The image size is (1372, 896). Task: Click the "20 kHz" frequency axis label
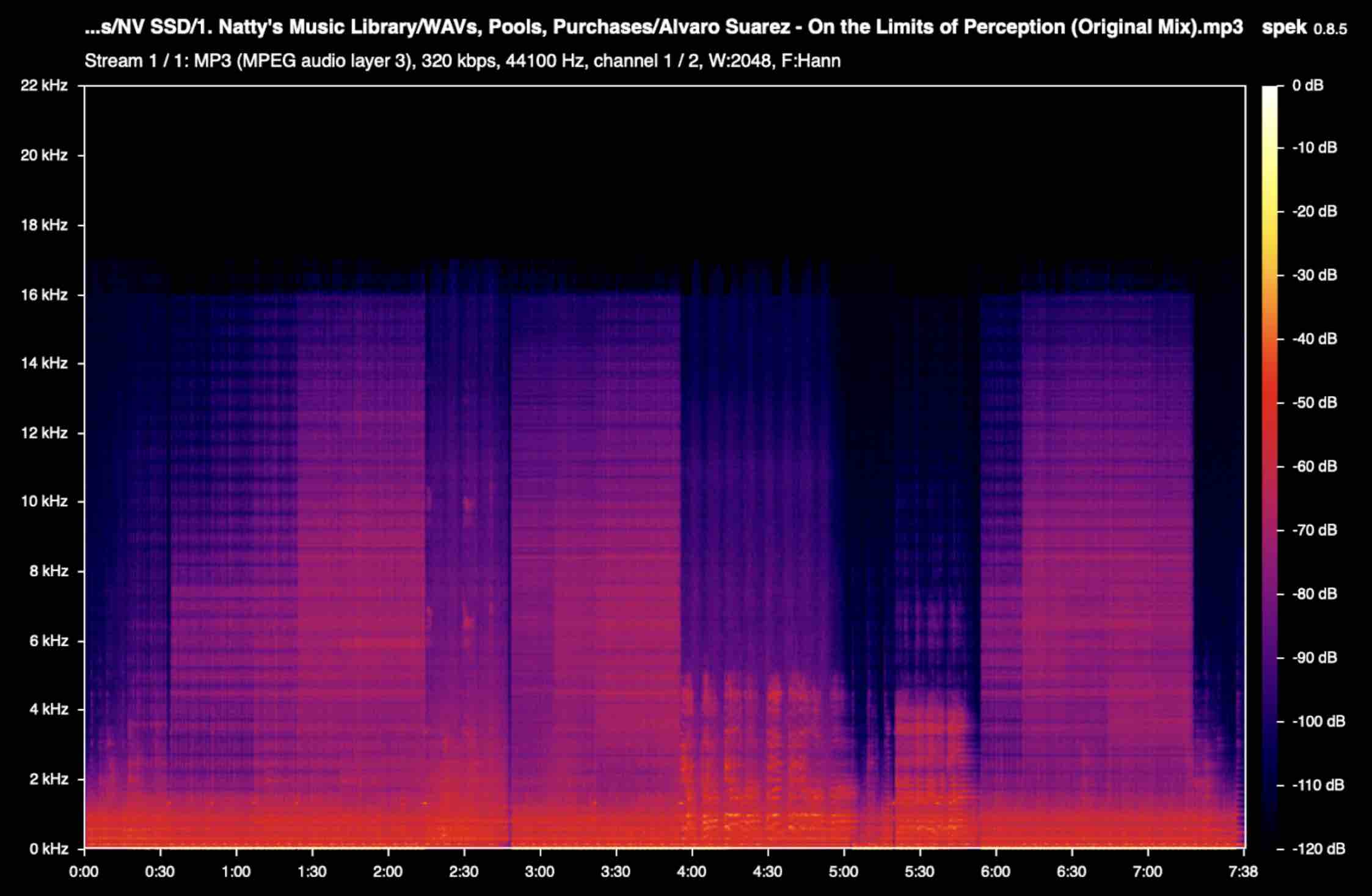pyautogui.click(x=44, y=155)
